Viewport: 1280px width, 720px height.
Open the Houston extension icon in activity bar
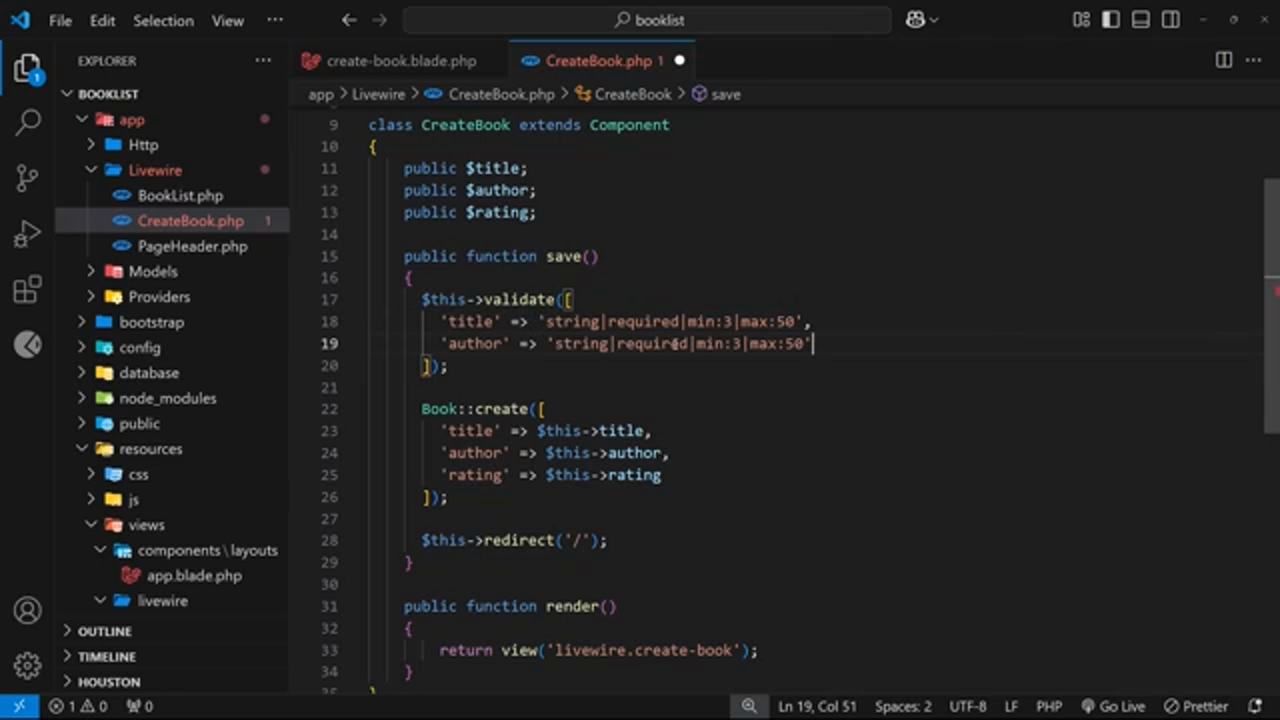28,344
